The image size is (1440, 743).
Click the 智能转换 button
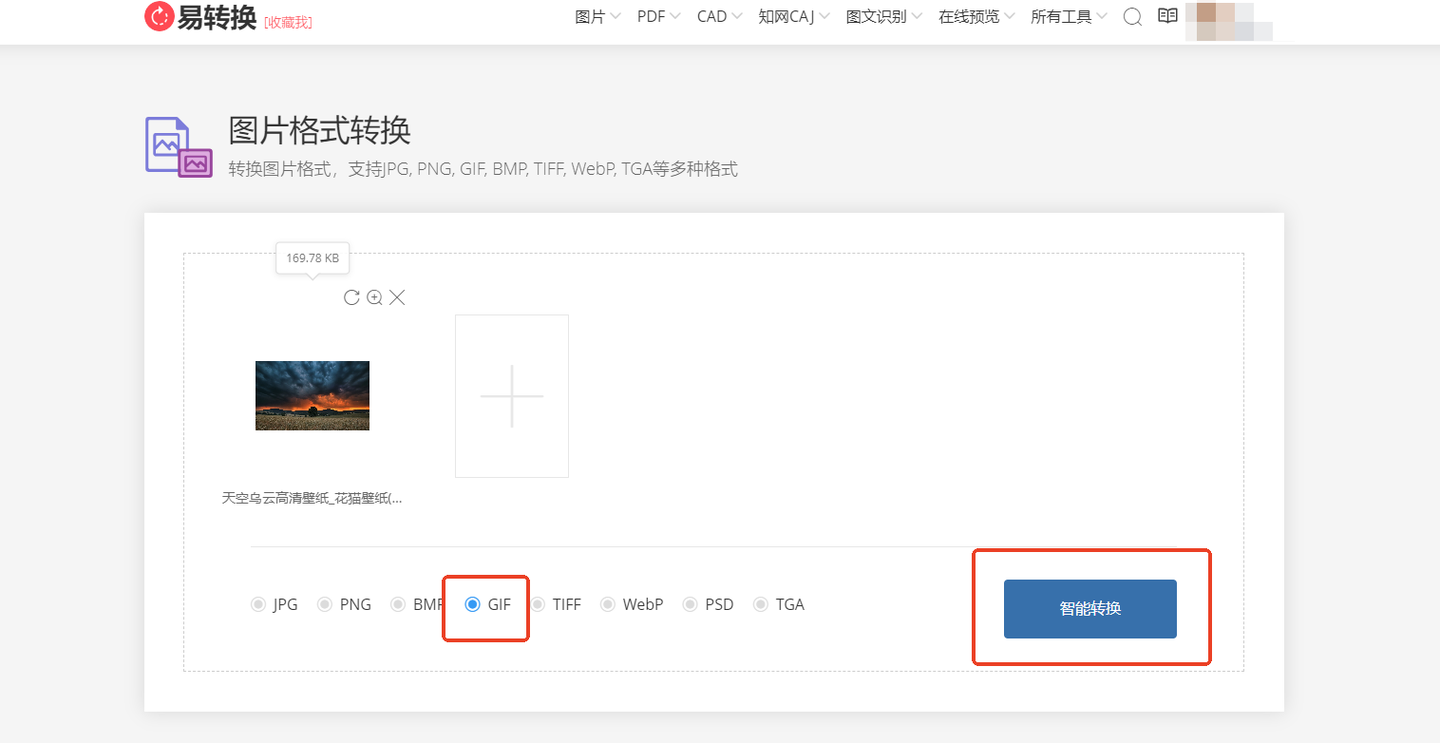click(1090, 609)
